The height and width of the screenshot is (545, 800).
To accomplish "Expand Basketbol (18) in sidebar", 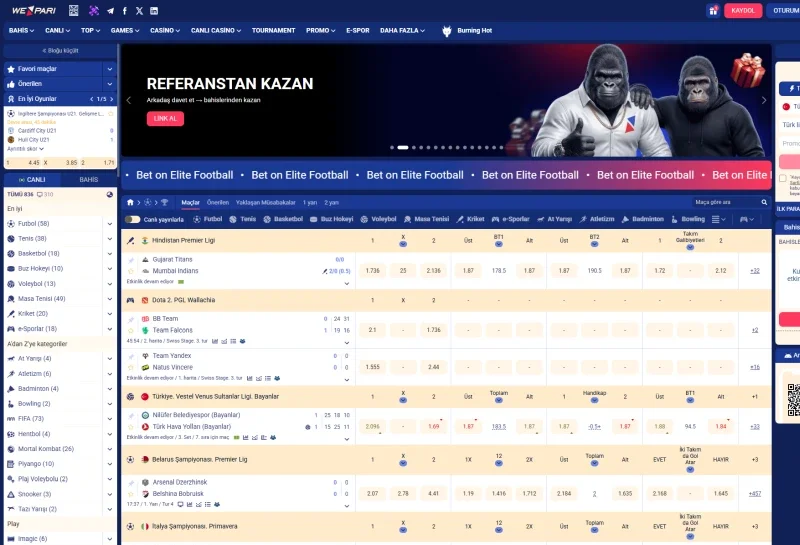I will click(110, 254).
